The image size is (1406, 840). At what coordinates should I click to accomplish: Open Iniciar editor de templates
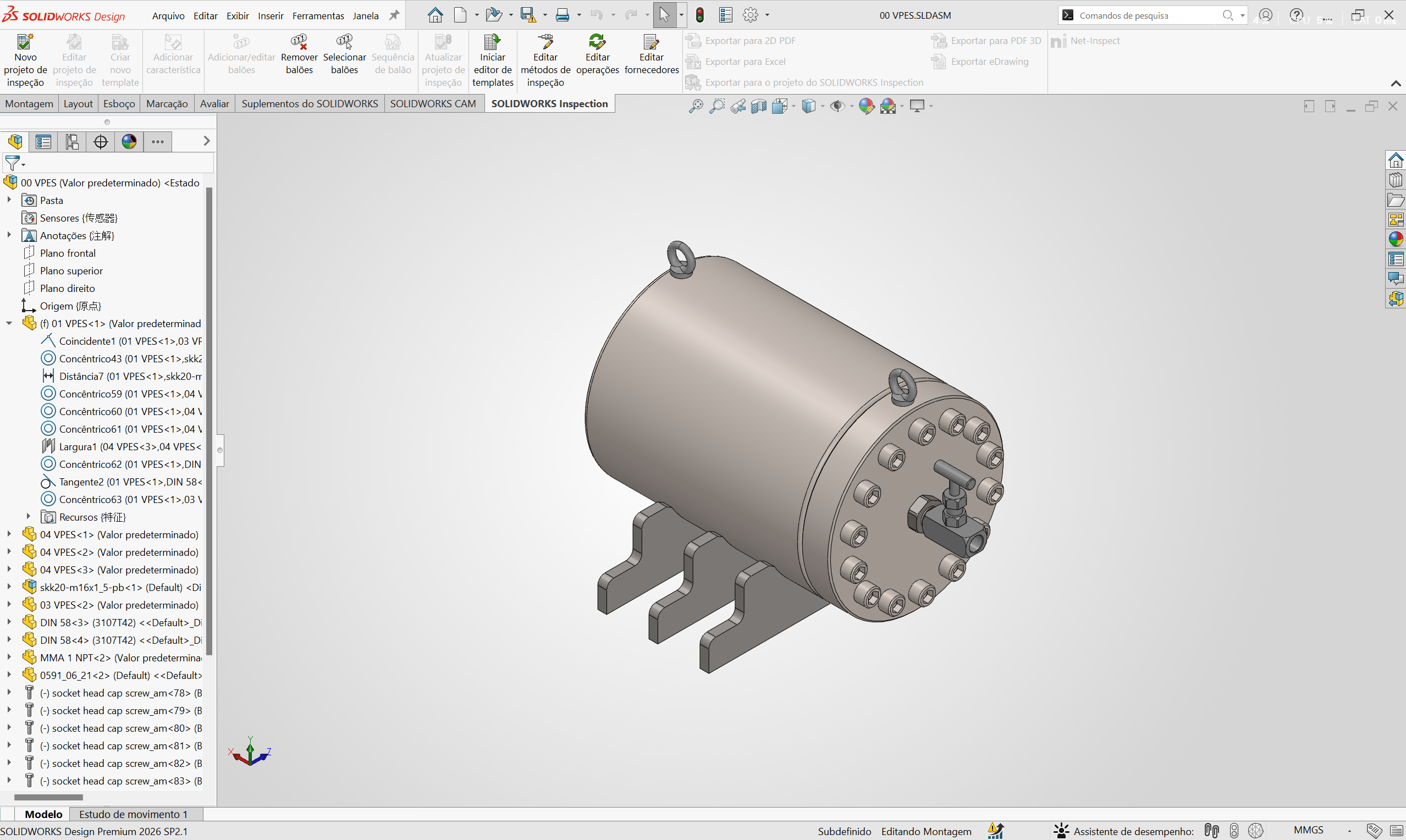pyautogui.click(x=493, y=60)
